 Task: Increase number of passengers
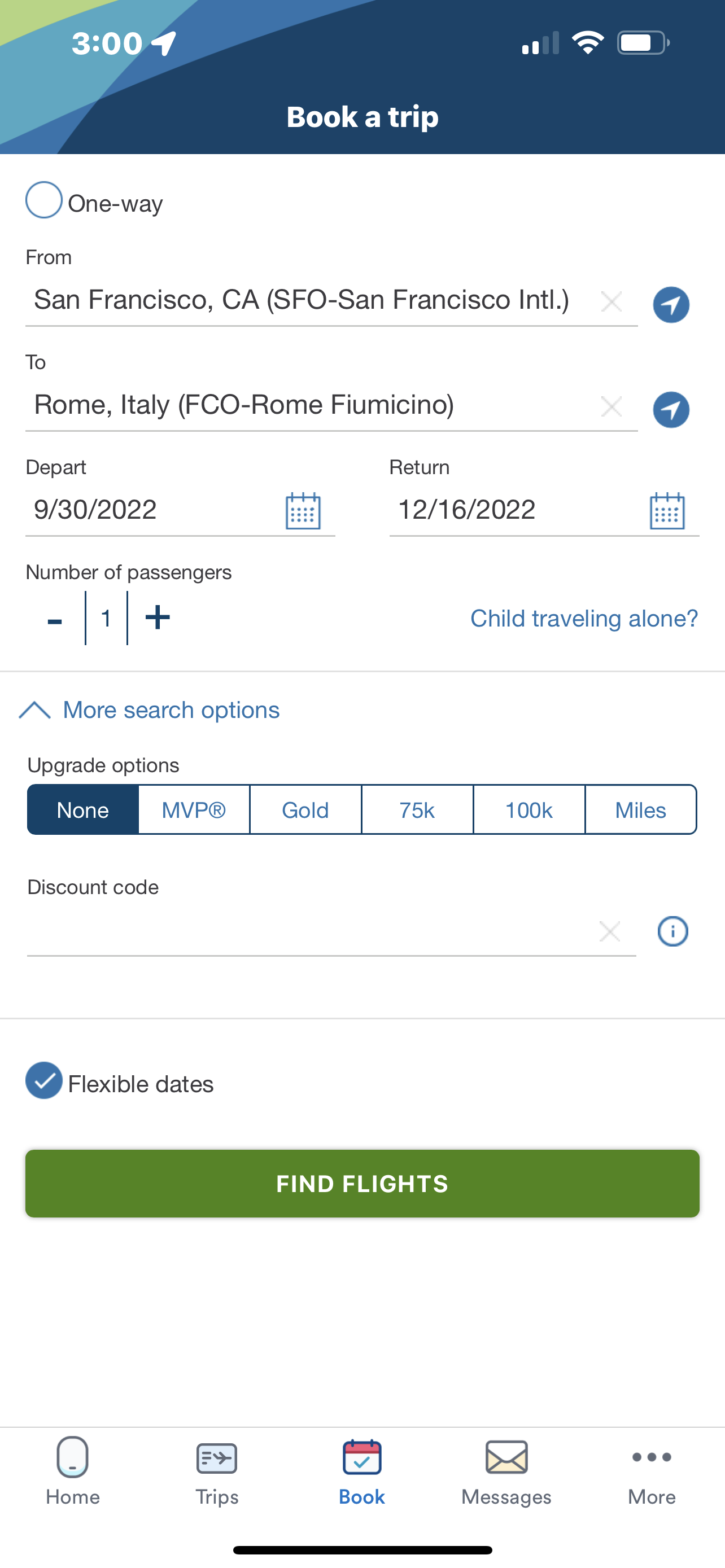click(158, 618)
